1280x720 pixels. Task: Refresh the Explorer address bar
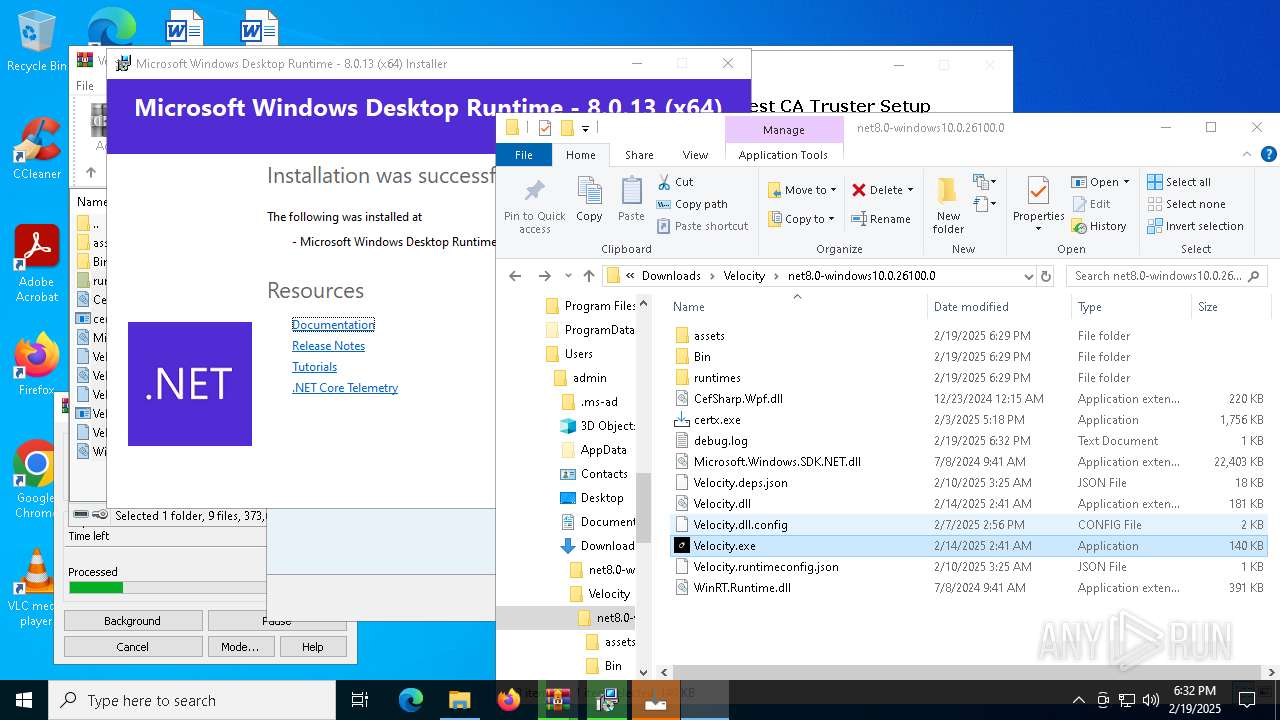1046,276
